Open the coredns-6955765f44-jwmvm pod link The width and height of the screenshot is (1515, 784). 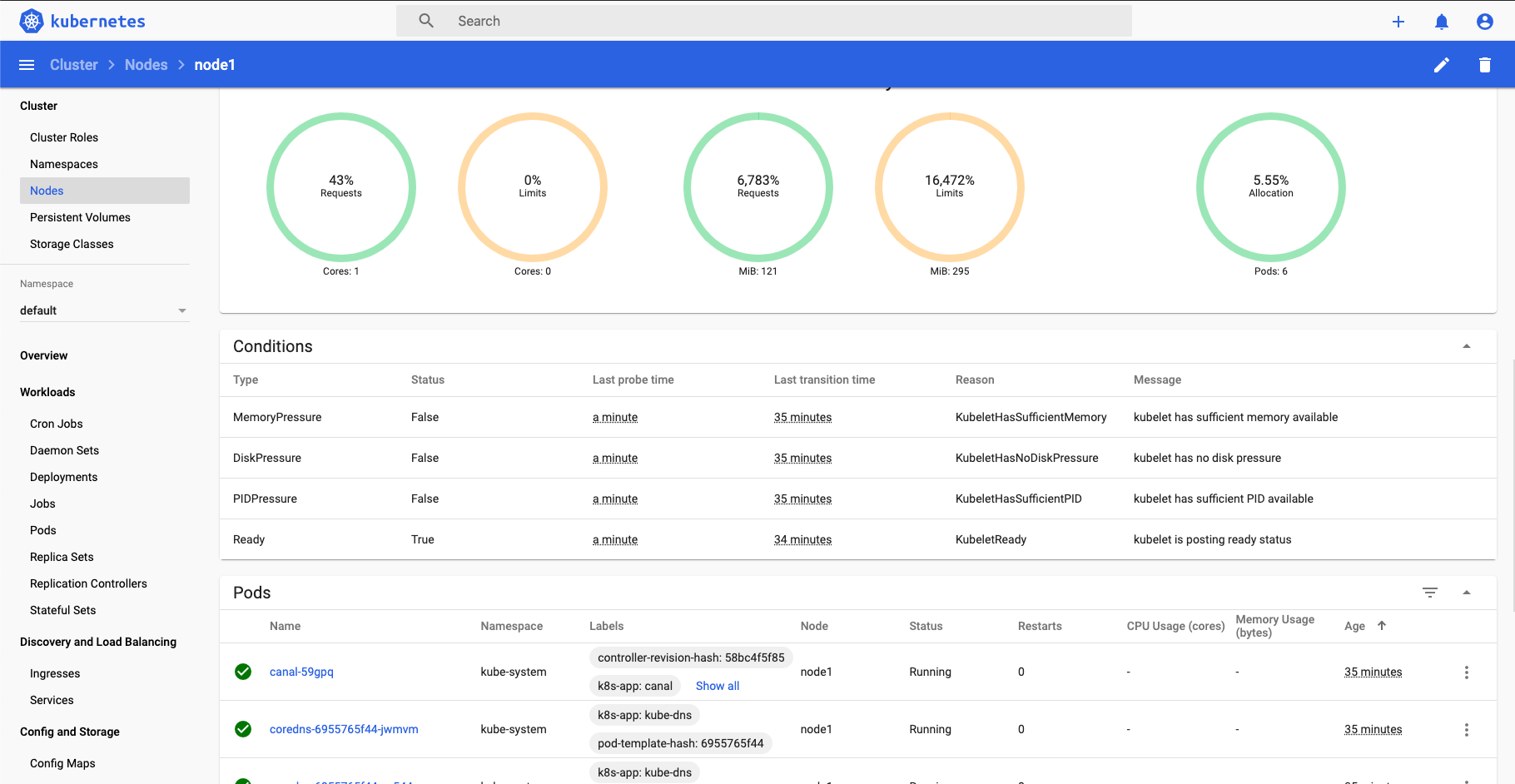click(344, 729)
